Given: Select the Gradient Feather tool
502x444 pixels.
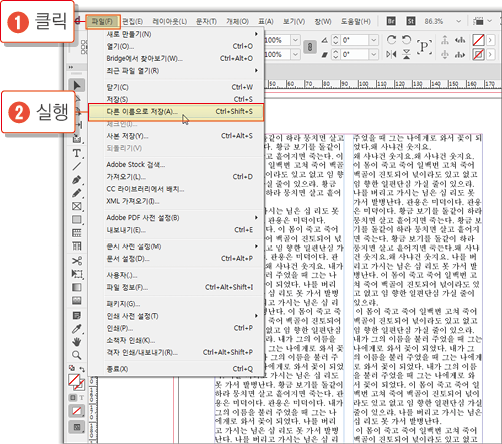Looking at the screenshot, I should tap(77, 301).
